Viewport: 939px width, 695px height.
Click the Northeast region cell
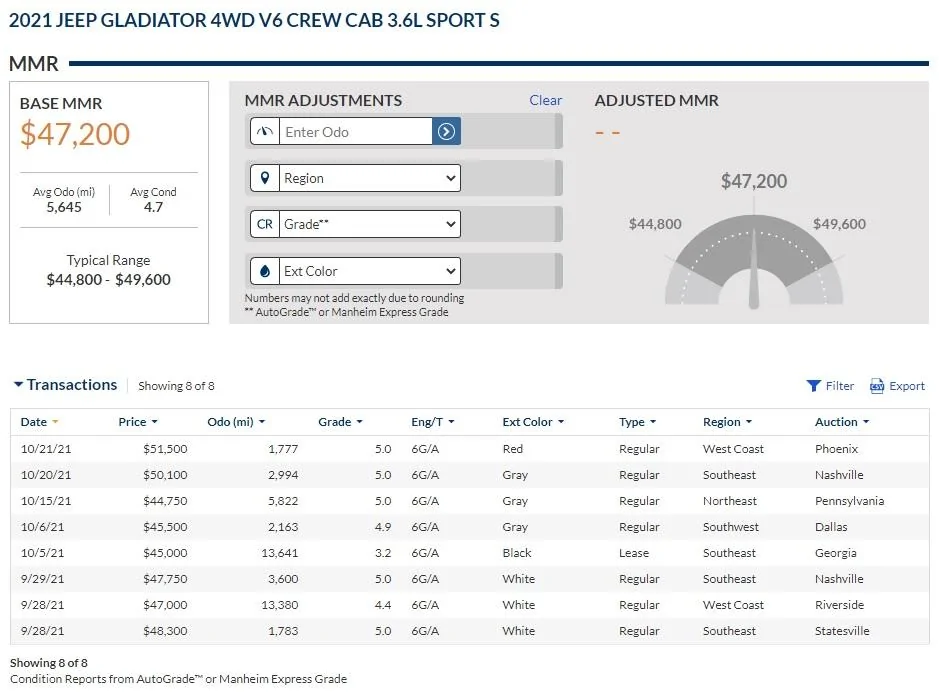[729, 501]
